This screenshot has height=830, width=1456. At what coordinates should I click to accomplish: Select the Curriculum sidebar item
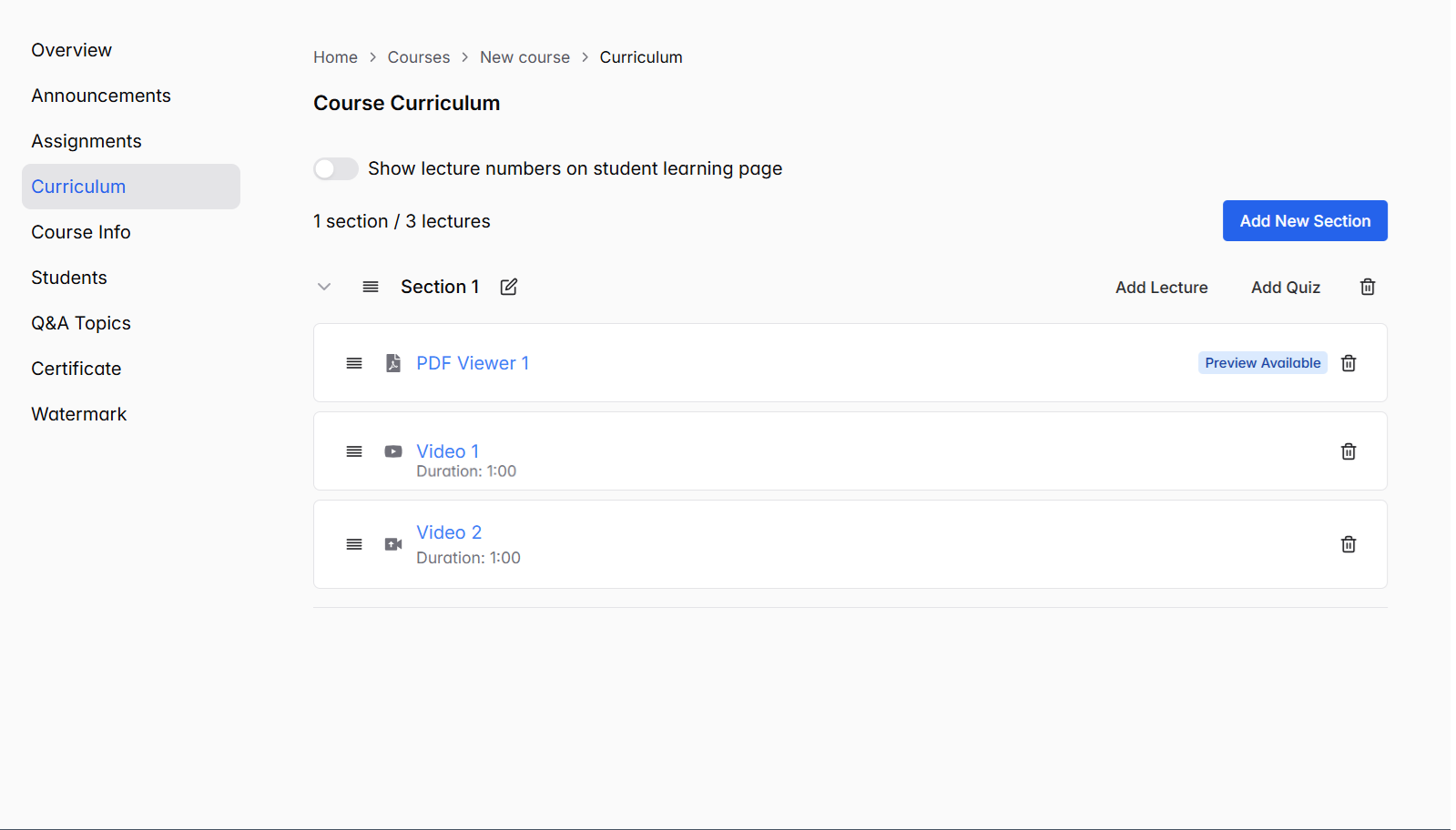pos(131,187)
